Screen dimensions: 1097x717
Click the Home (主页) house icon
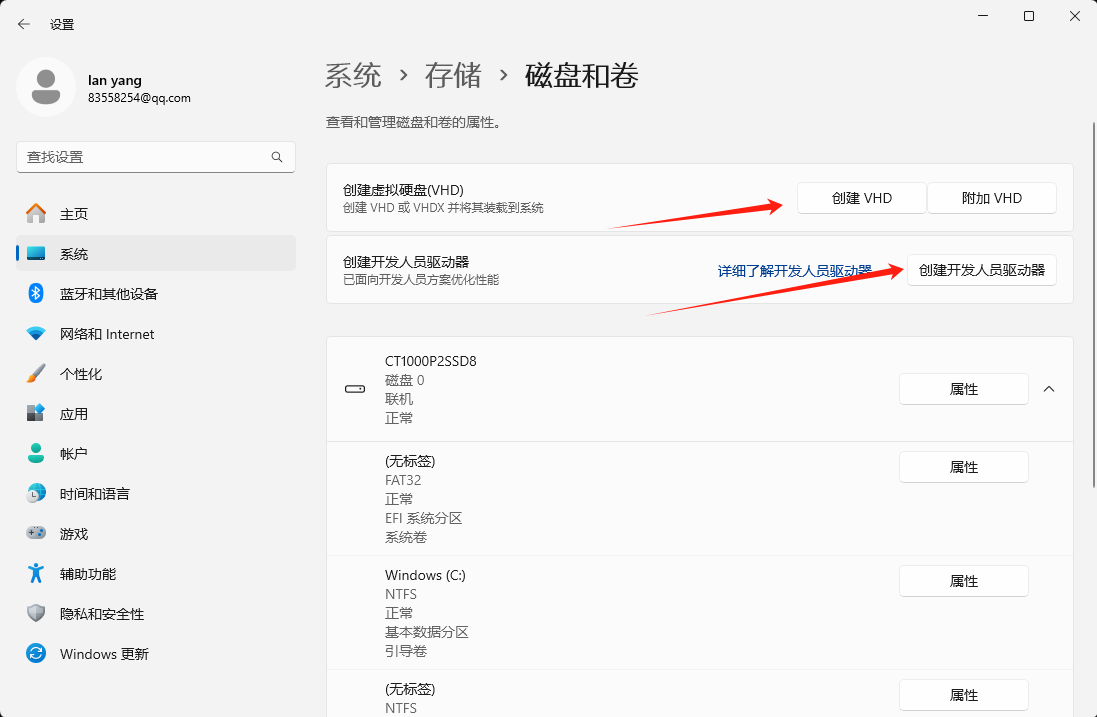point(36,213)
